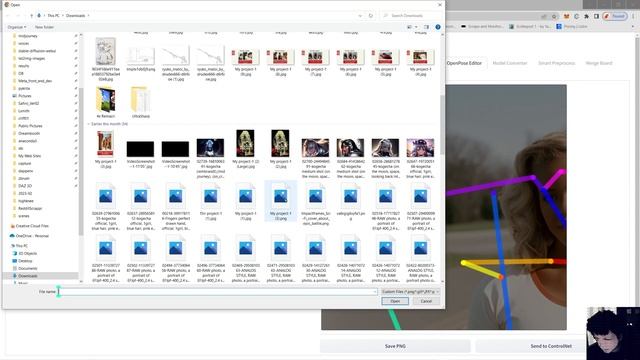
Task: Switch to the OpenPose Editor tab
Action: click(x=464, y=63)
